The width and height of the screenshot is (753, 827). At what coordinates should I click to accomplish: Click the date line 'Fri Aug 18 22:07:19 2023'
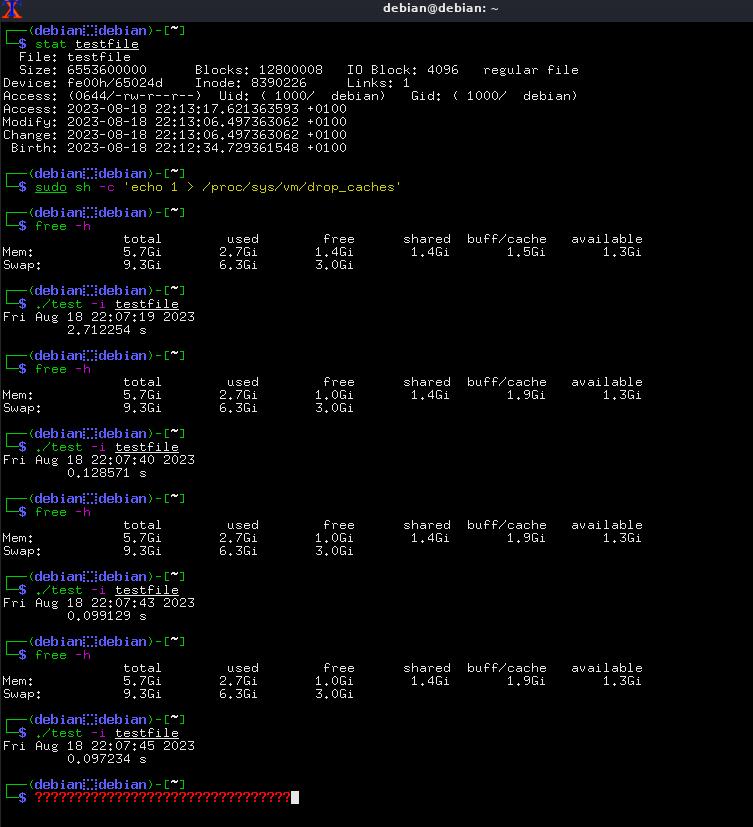[99, 317]
